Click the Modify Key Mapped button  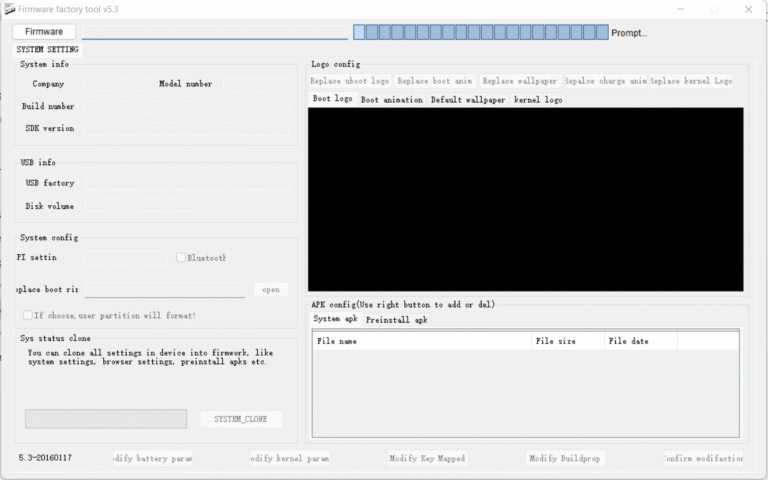click(x=427, y=458)
